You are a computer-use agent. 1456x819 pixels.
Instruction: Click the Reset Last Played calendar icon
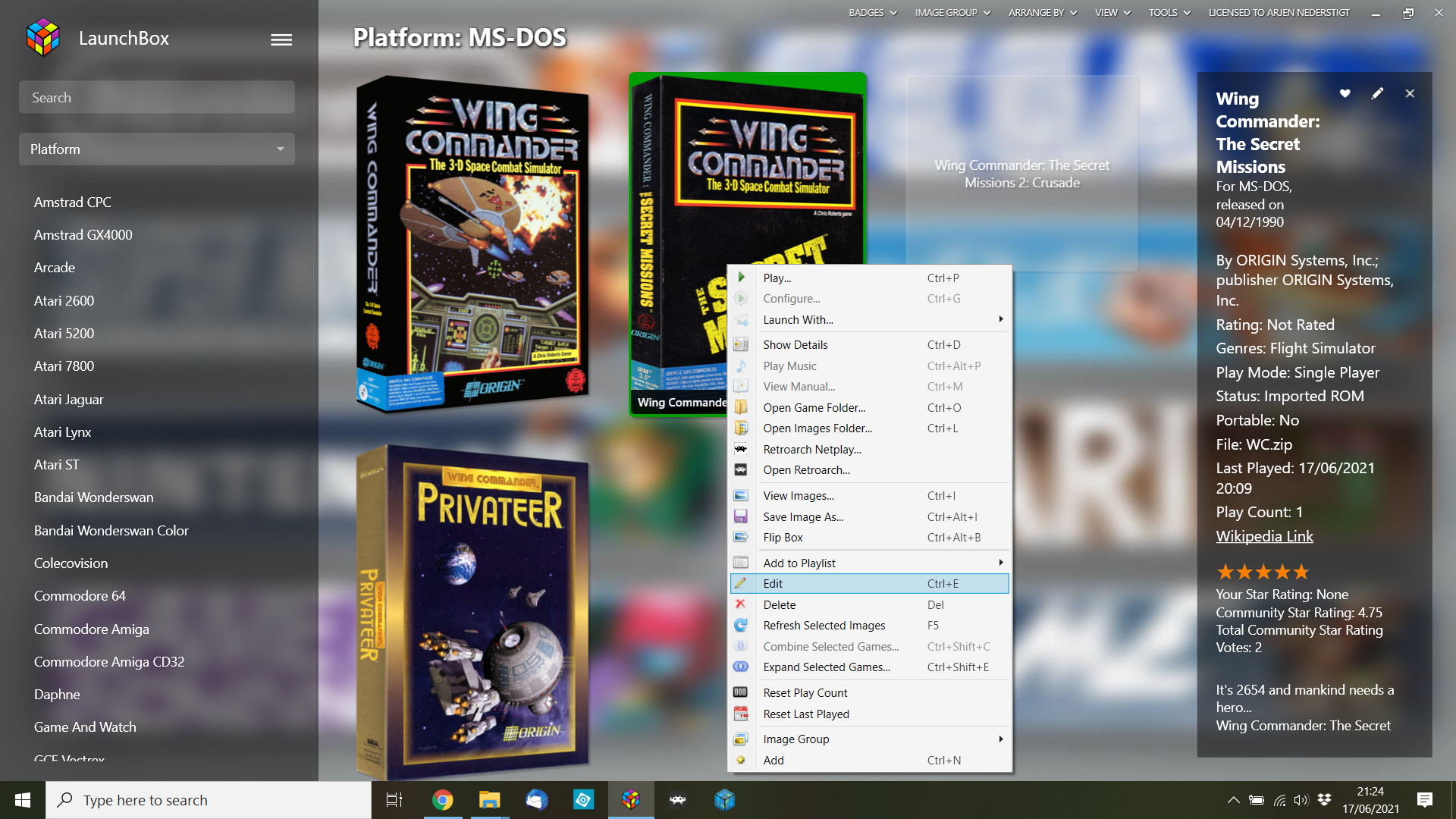coord(741,714)
